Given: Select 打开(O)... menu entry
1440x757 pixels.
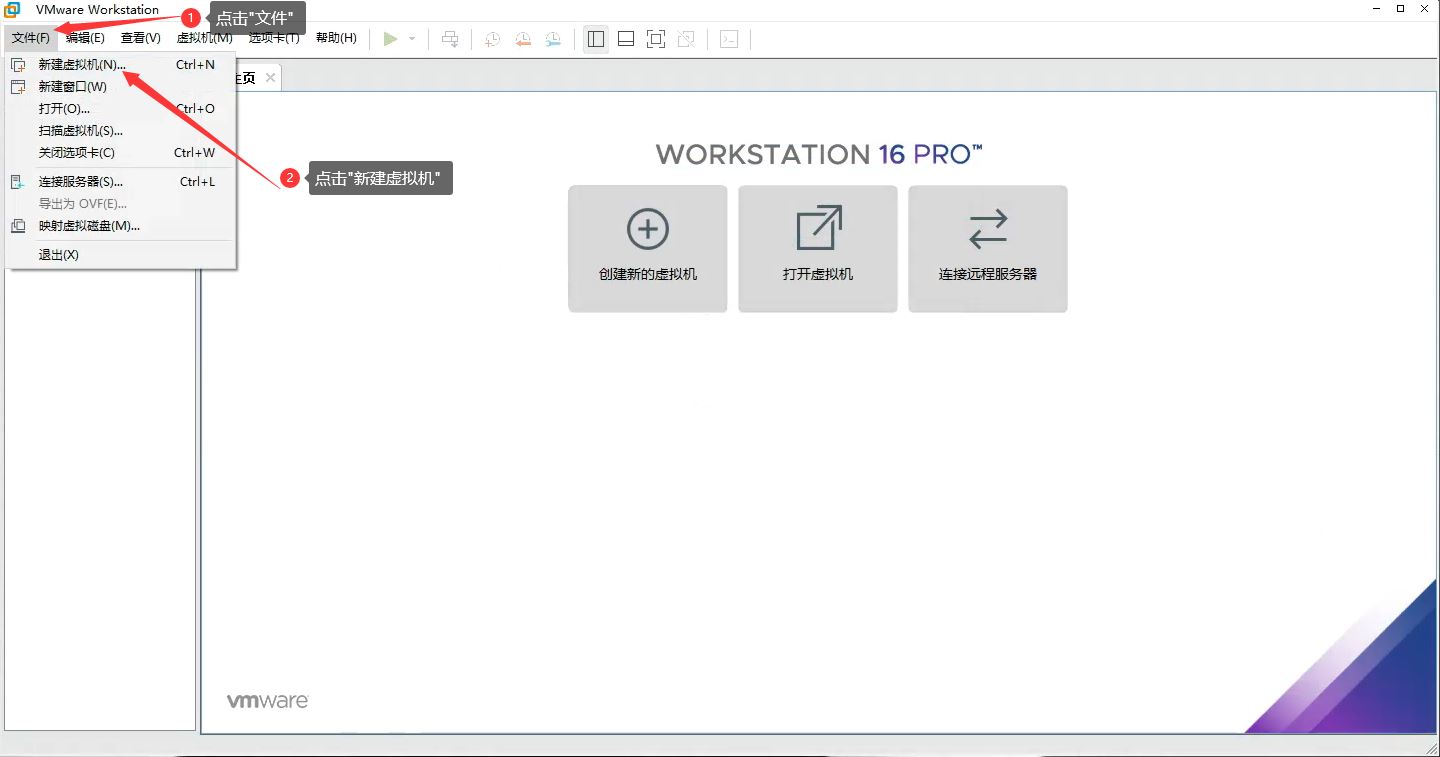Looking at the screenshot, I should tap(121, 109).
